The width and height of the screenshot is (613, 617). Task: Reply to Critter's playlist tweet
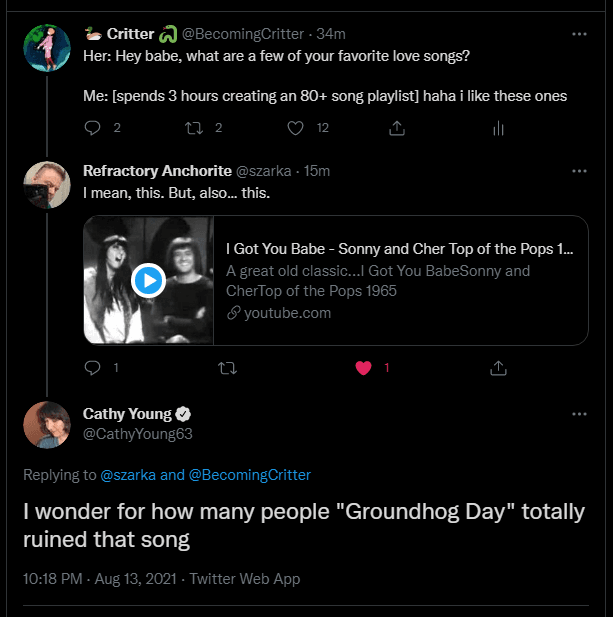coord(93,128)
